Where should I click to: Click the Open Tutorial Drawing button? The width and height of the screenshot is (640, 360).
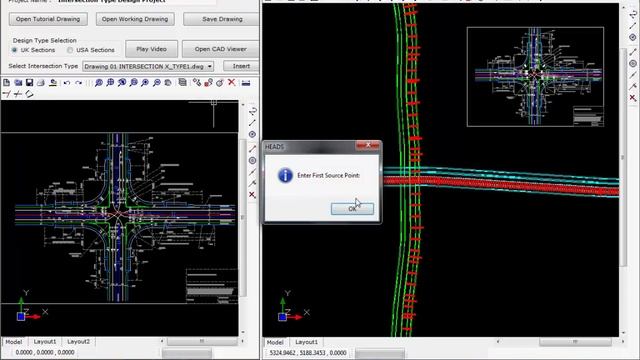point(48,19)
